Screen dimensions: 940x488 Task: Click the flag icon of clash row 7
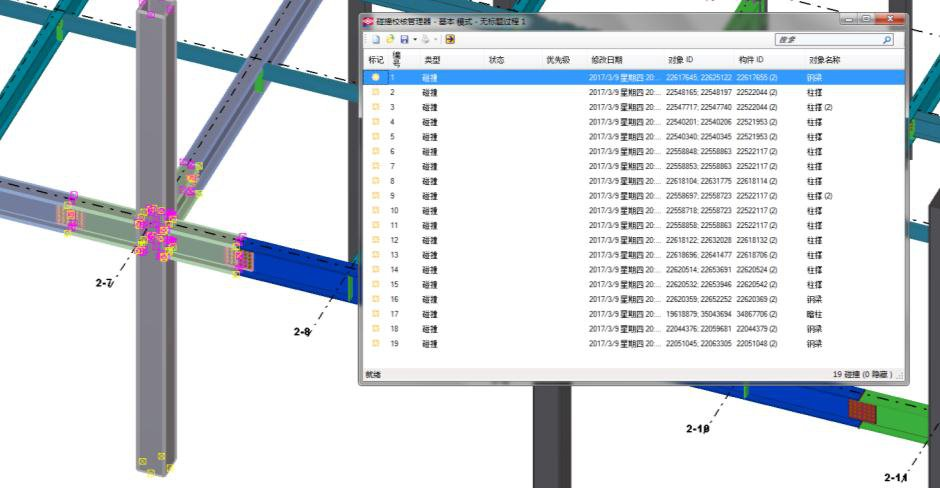tap(375, 166)
